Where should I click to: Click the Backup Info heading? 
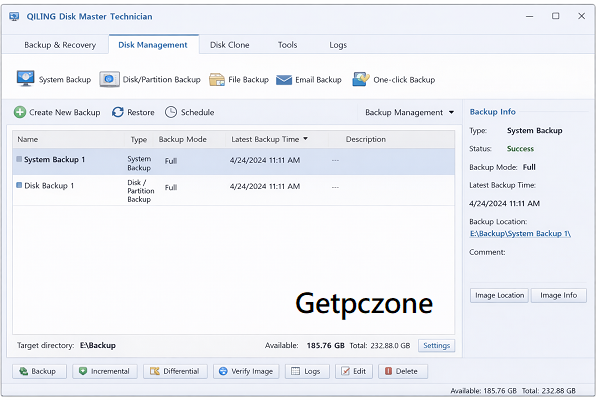(x=493, y=112)
